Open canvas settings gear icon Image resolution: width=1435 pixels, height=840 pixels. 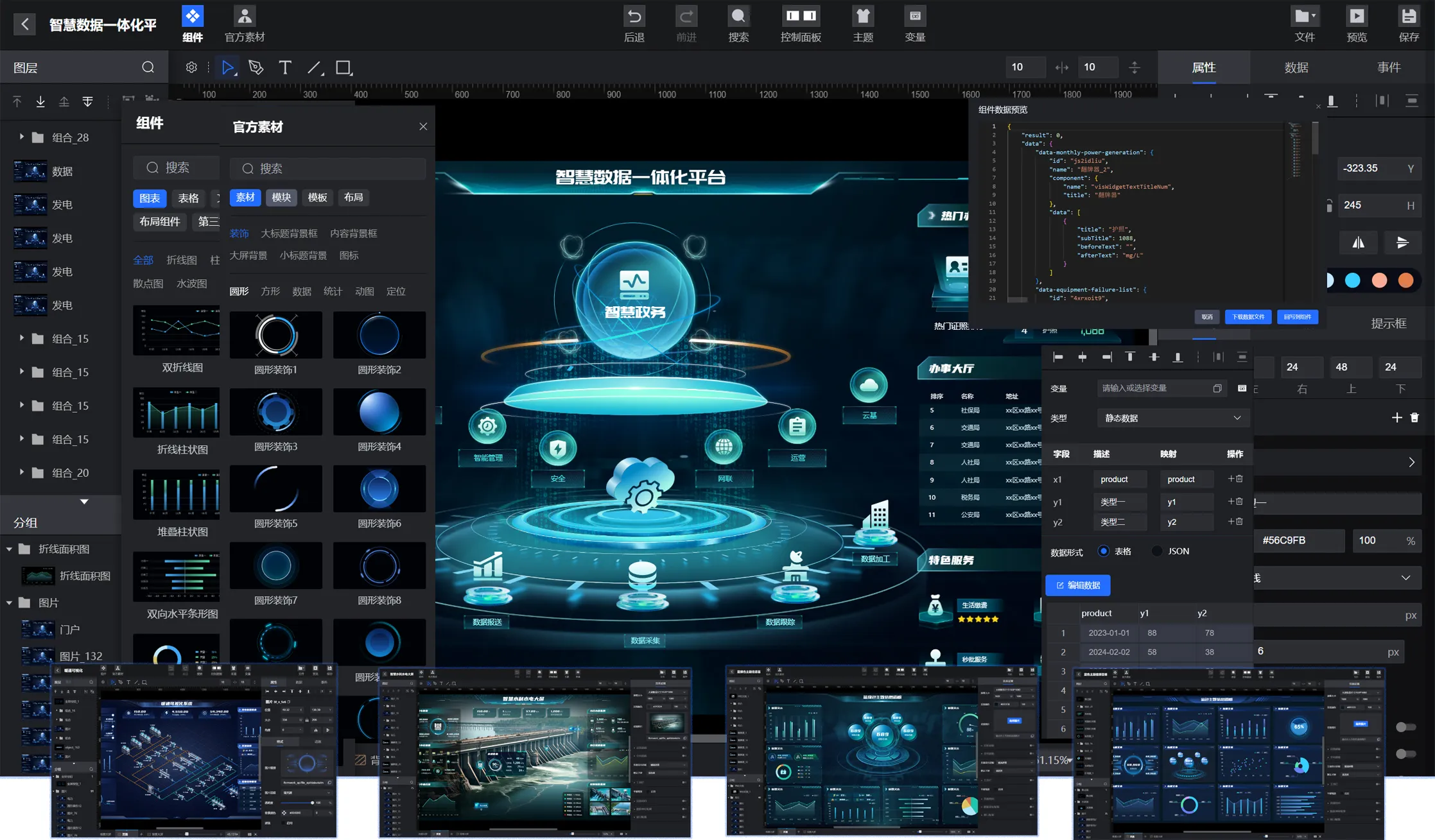click(191, 67)
